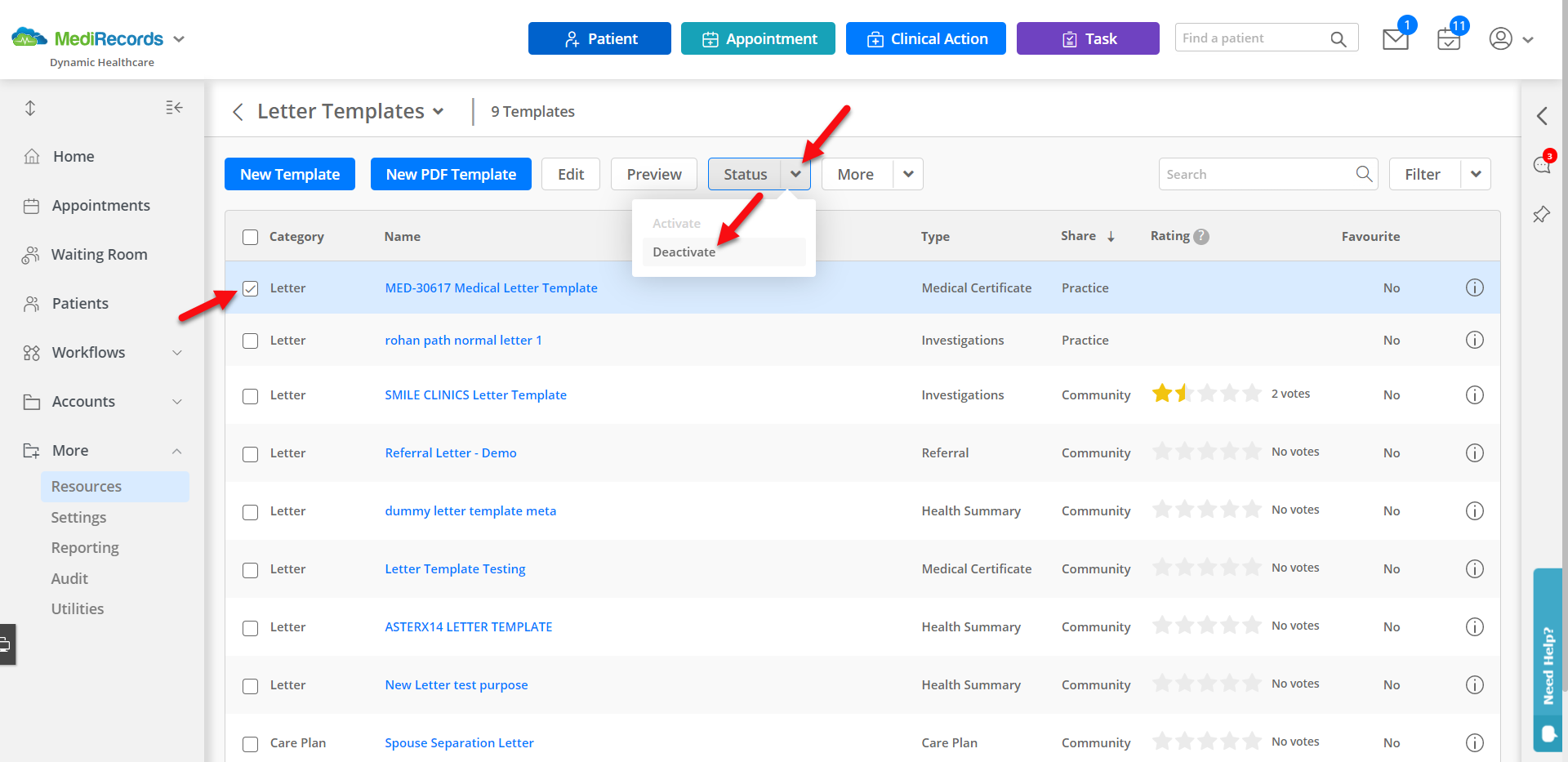Open Settings under More
The image size is (1568, 762).
point(78,517)
